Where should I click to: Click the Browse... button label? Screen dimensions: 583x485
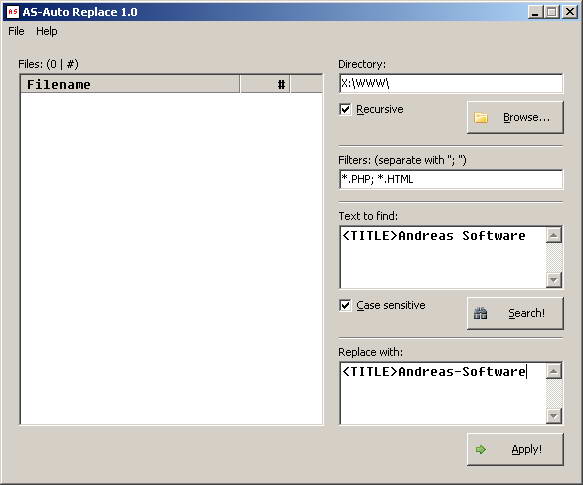pyautogui.click(x=526, y=118)
